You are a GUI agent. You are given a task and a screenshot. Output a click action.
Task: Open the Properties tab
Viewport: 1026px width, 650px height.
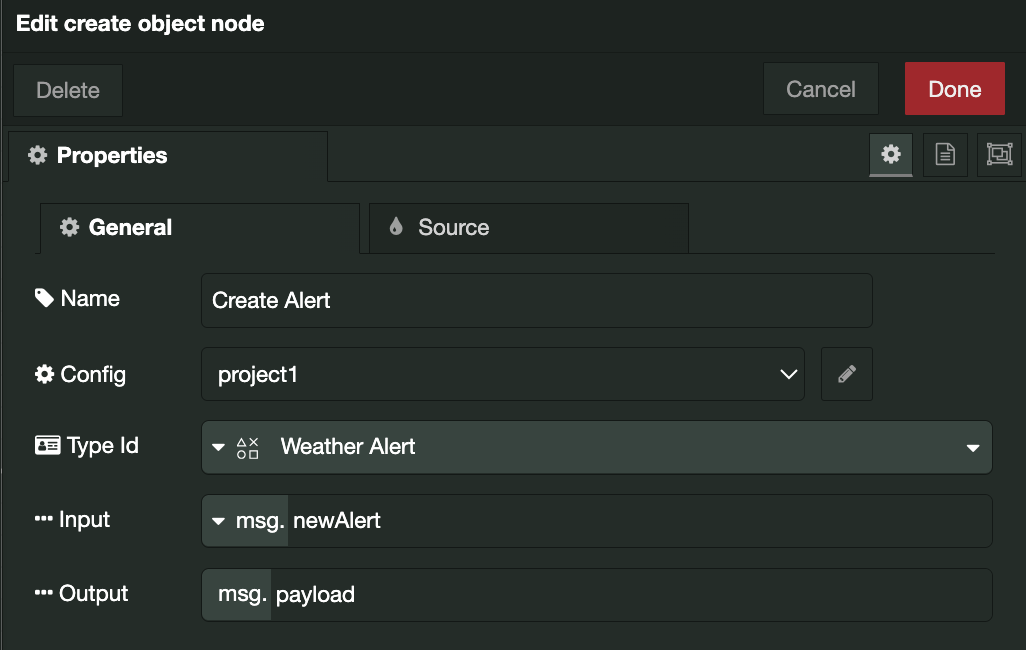point(168,156)
